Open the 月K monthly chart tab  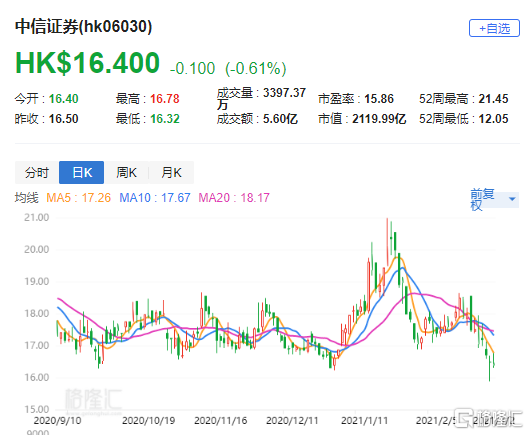[171, 172]
